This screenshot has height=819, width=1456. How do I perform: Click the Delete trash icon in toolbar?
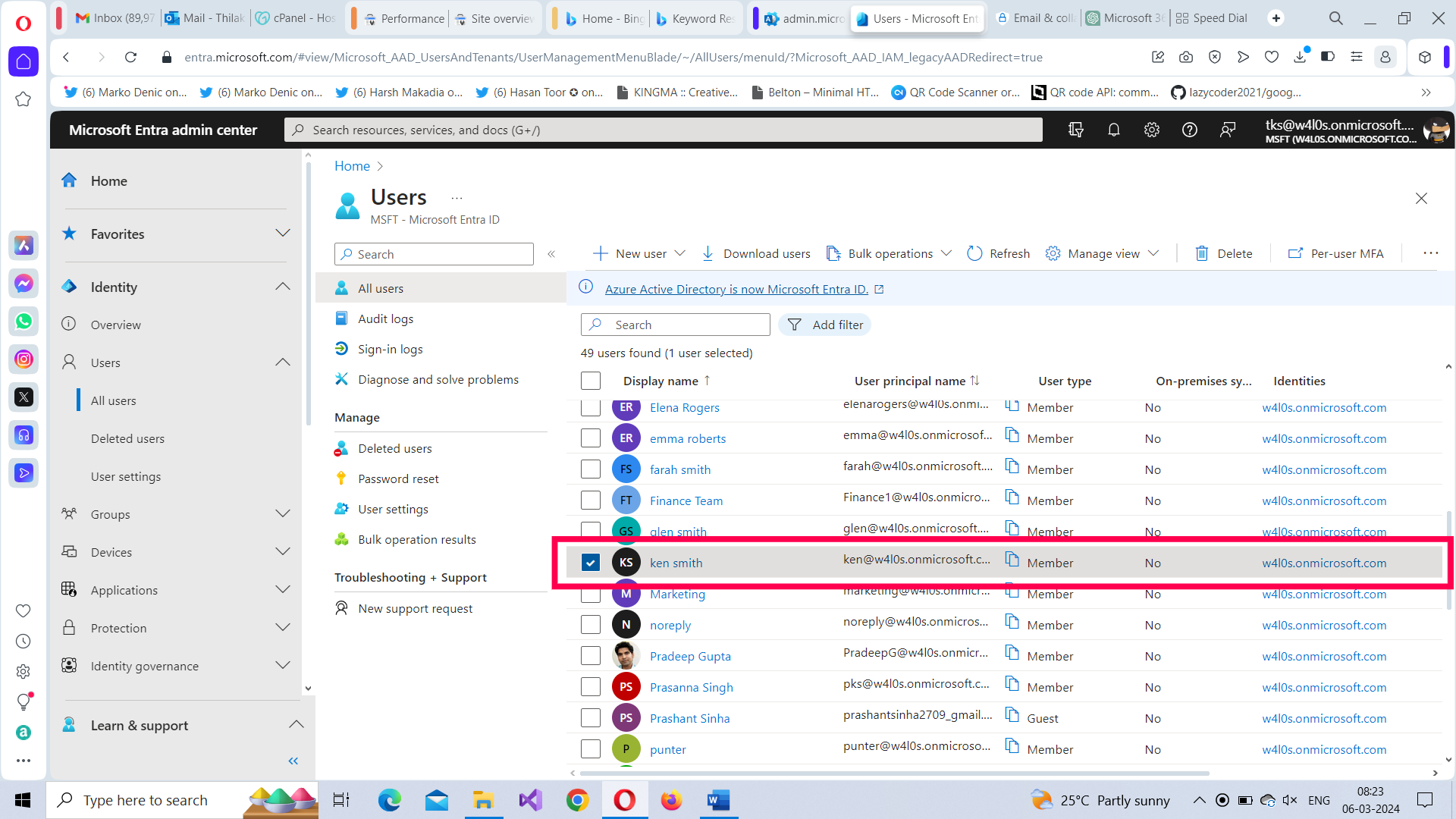click(x=1202, y=253)
